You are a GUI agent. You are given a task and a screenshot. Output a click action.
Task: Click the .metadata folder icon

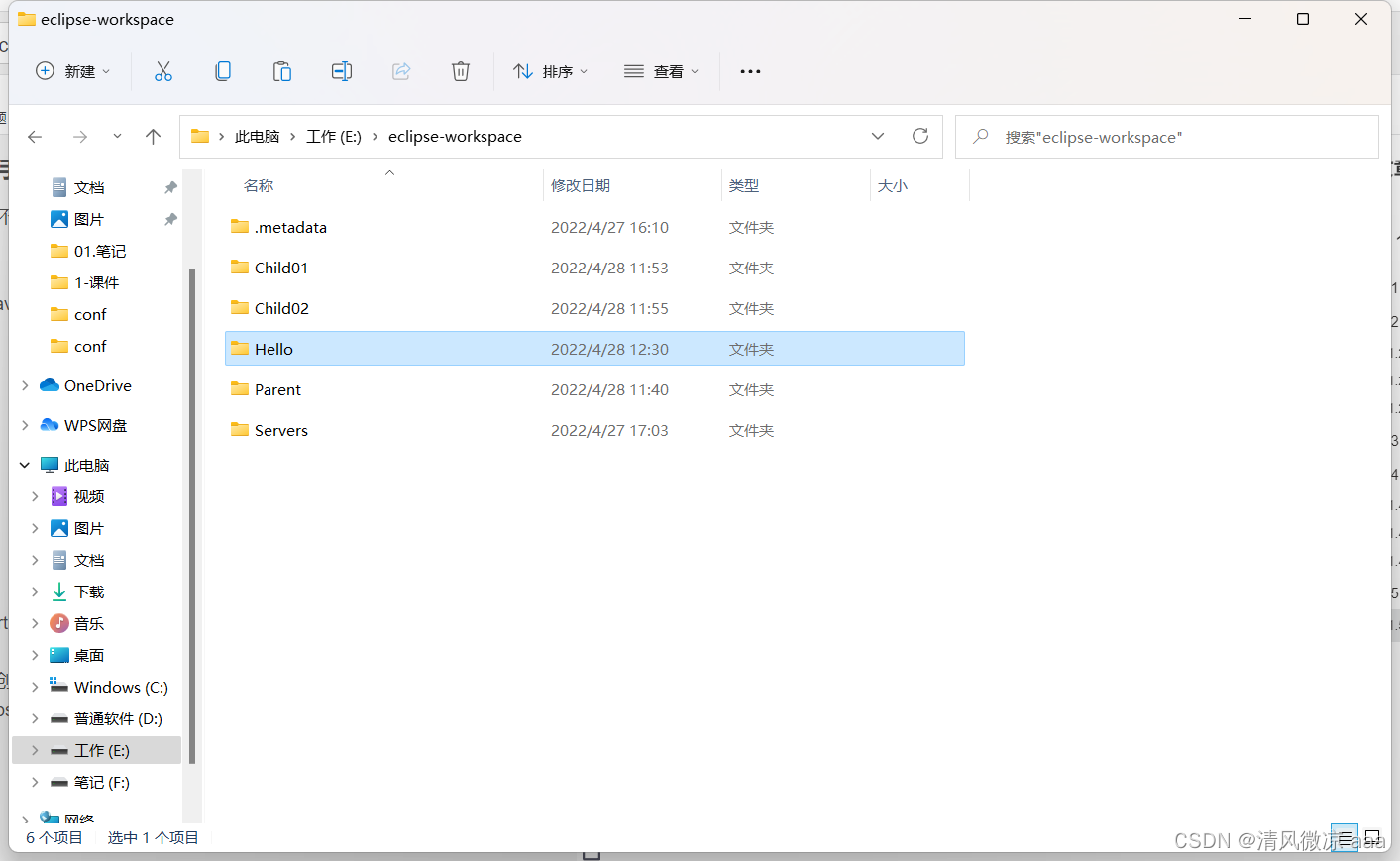click(x=240, y=226)
